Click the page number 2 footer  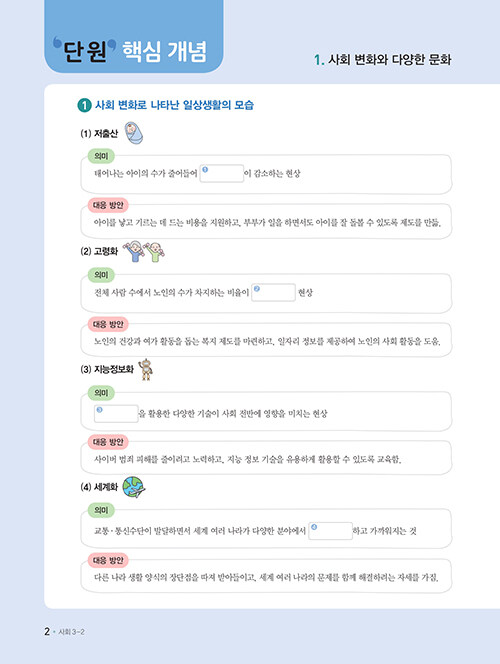pos(47,632)
